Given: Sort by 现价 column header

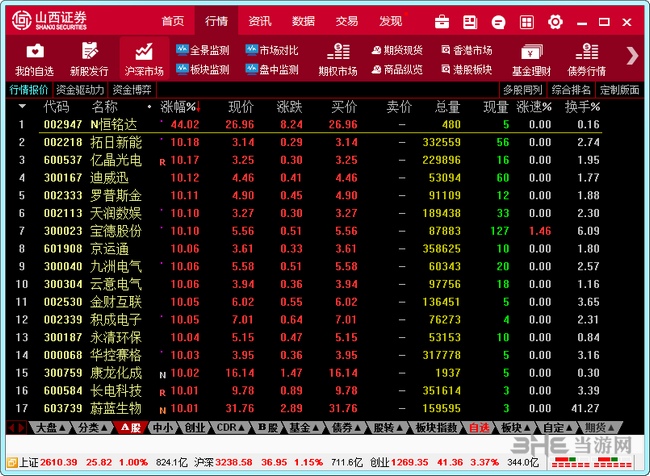Looking at the screenshot, I should point(241,107).
